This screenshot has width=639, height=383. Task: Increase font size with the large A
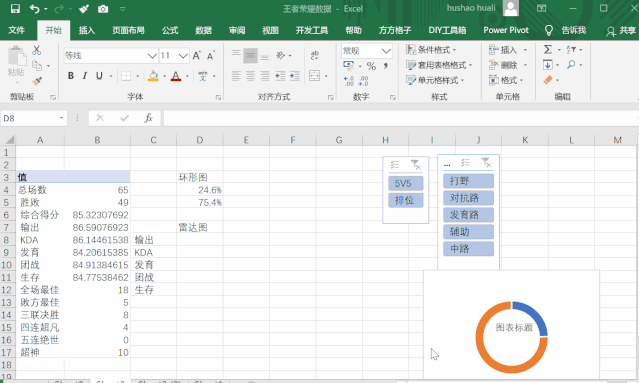pyautogui.click(x=196, y=55)
